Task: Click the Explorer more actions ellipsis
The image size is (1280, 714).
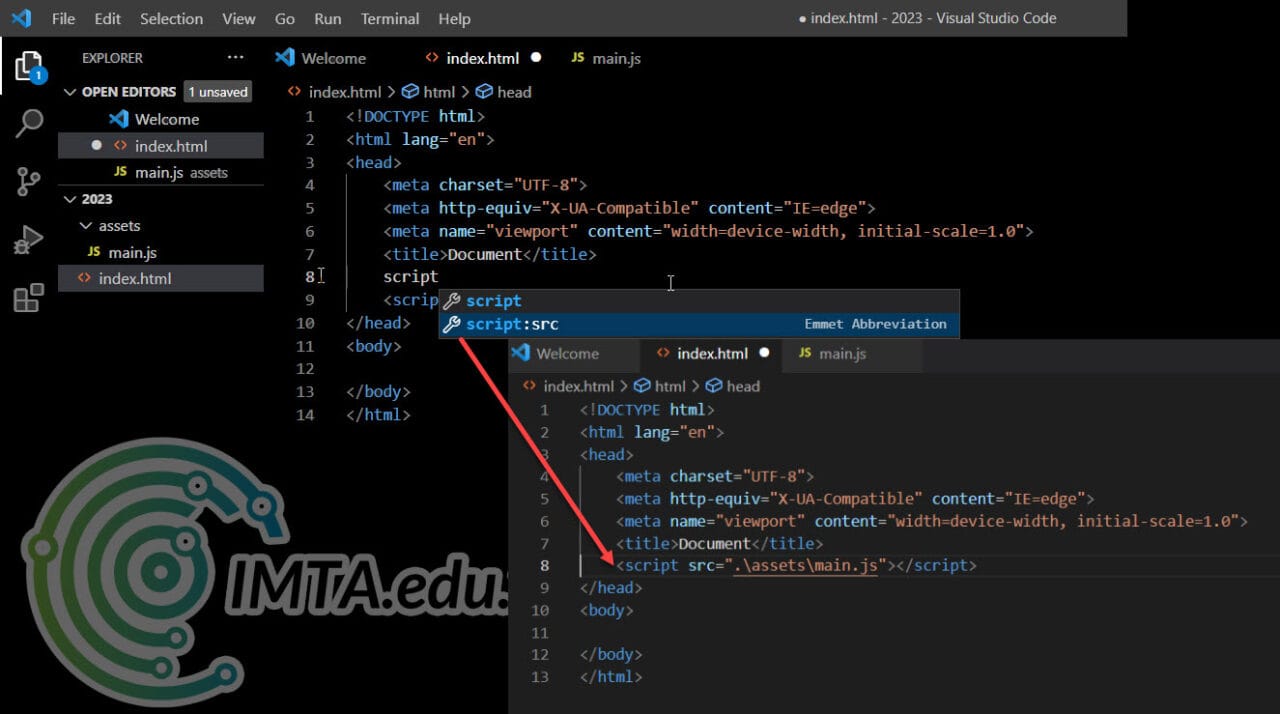Action: click(x=235, y=58)
